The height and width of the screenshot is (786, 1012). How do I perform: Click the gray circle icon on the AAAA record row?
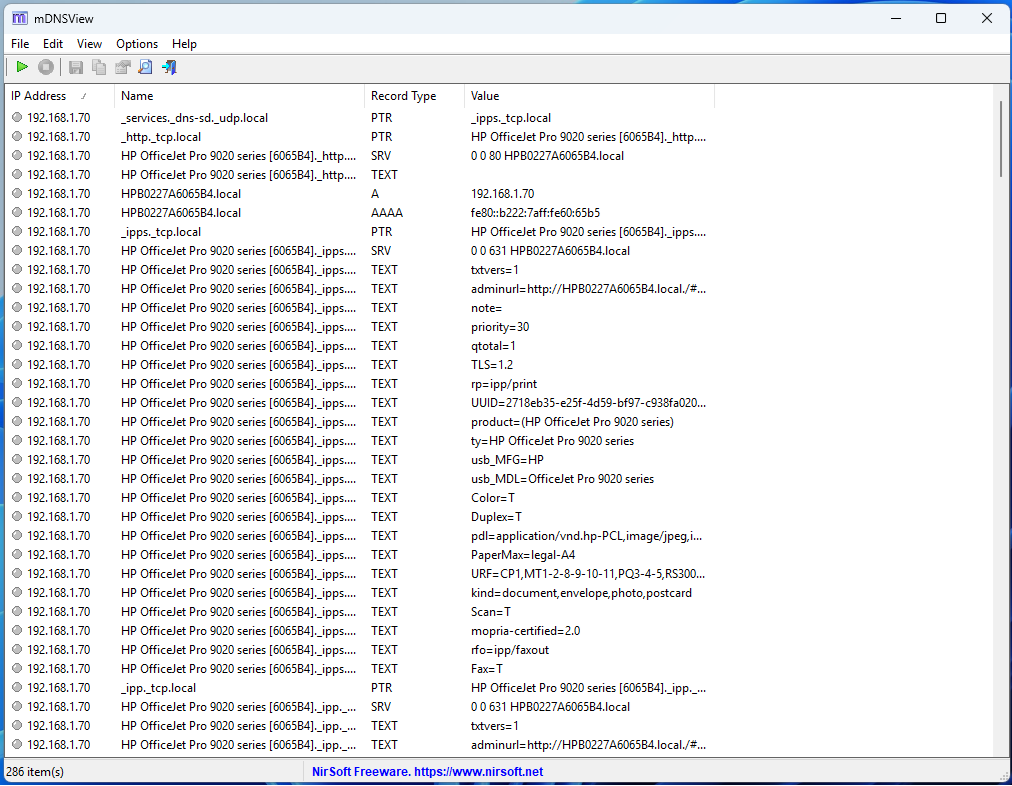click(x=17, y=212)
